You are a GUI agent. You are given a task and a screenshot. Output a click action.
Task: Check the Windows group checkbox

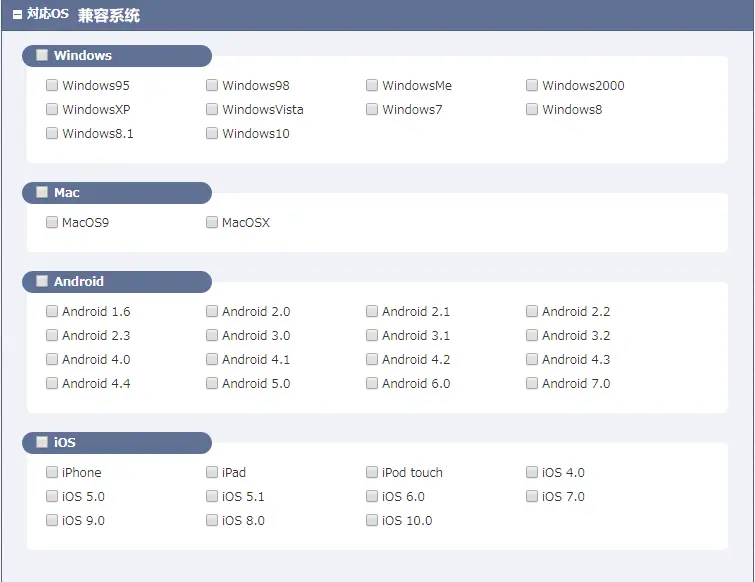(x=42, y=56)
